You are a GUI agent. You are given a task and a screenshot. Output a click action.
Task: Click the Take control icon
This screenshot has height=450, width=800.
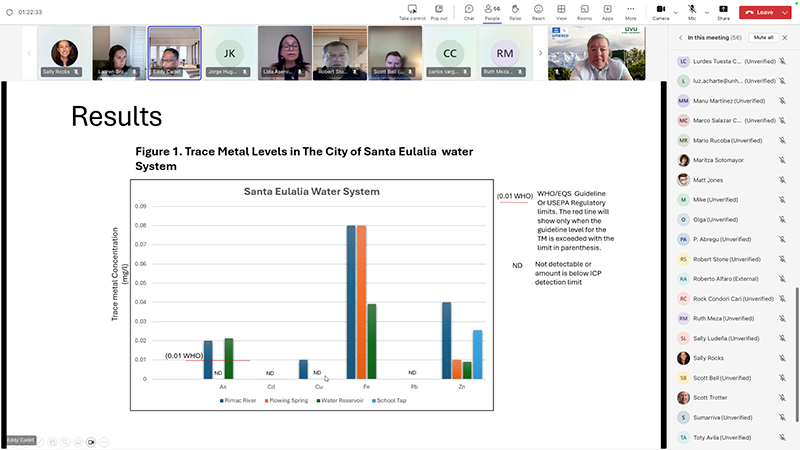pyautogui.click(x=411, y=11)
